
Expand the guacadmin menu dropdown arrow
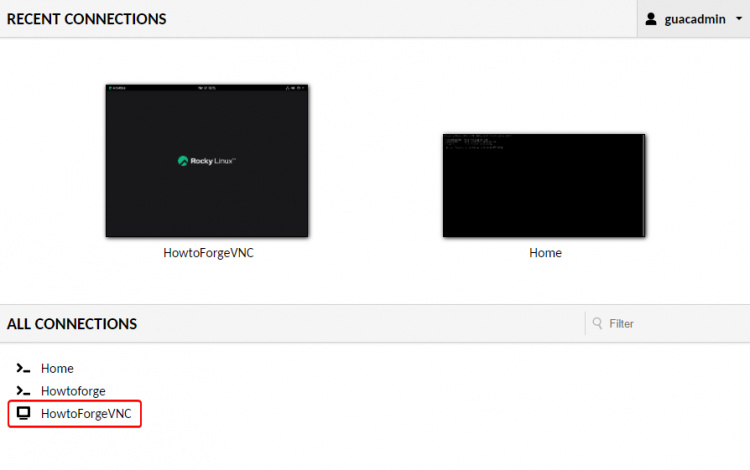click(739, 19)
